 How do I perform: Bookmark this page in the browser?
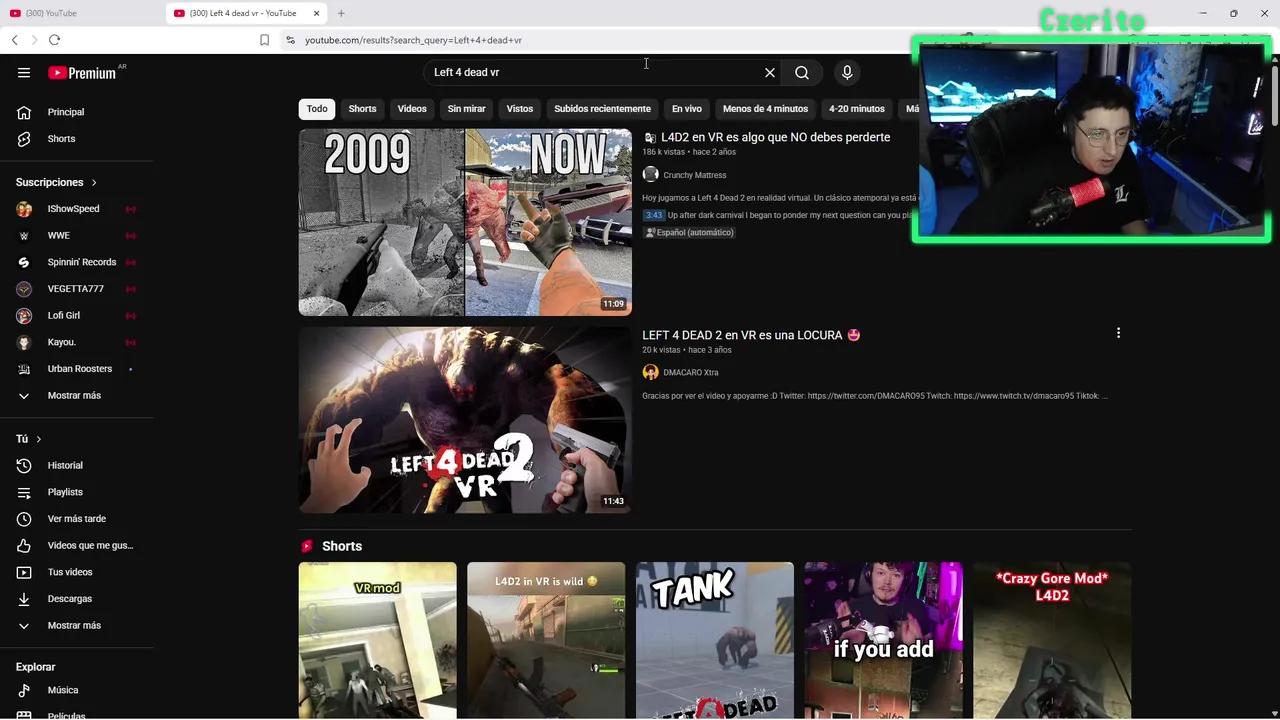coord(264,40)
